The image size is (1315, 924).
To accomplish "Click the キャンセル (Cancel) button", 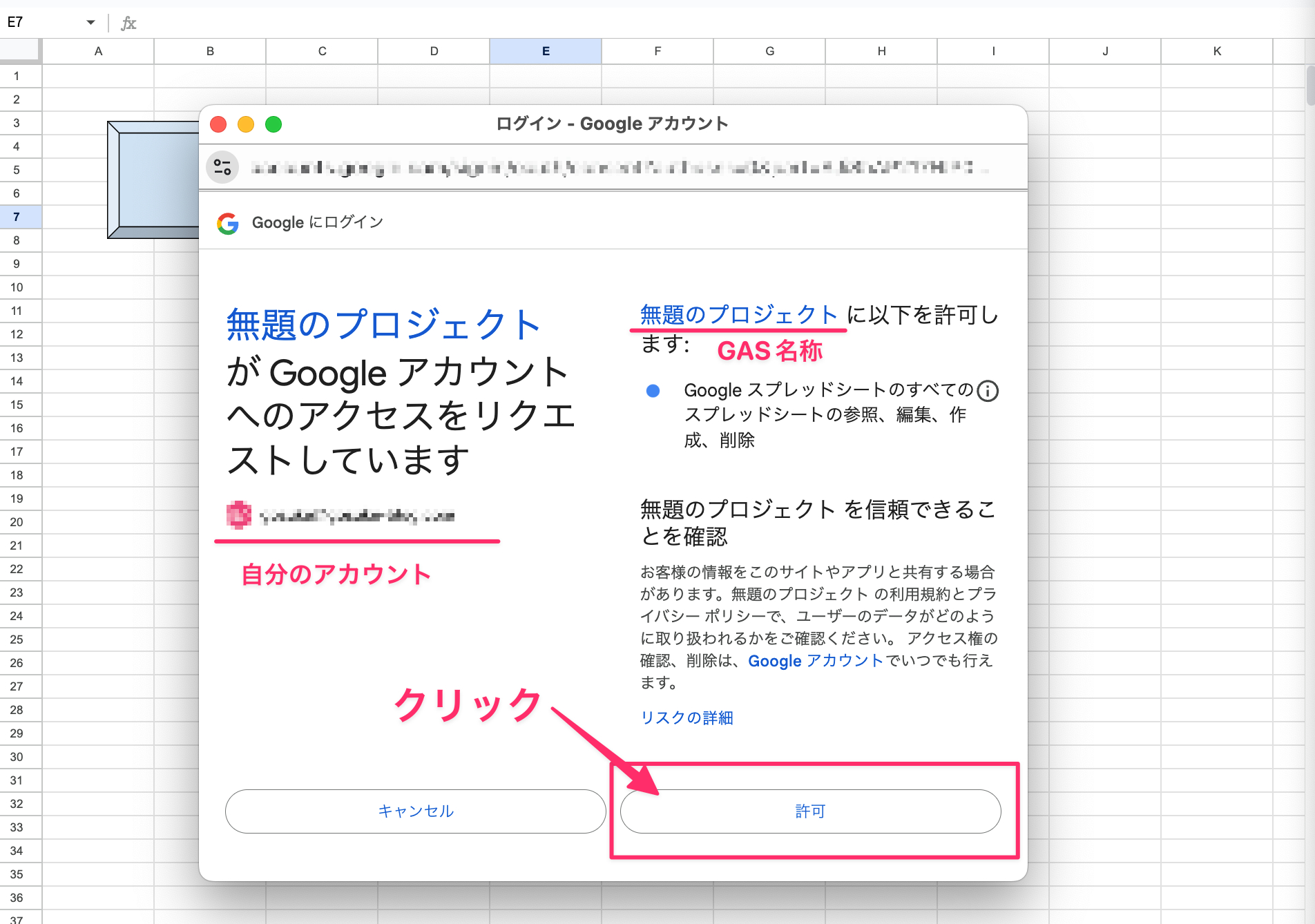I will (x=416, y=811).
